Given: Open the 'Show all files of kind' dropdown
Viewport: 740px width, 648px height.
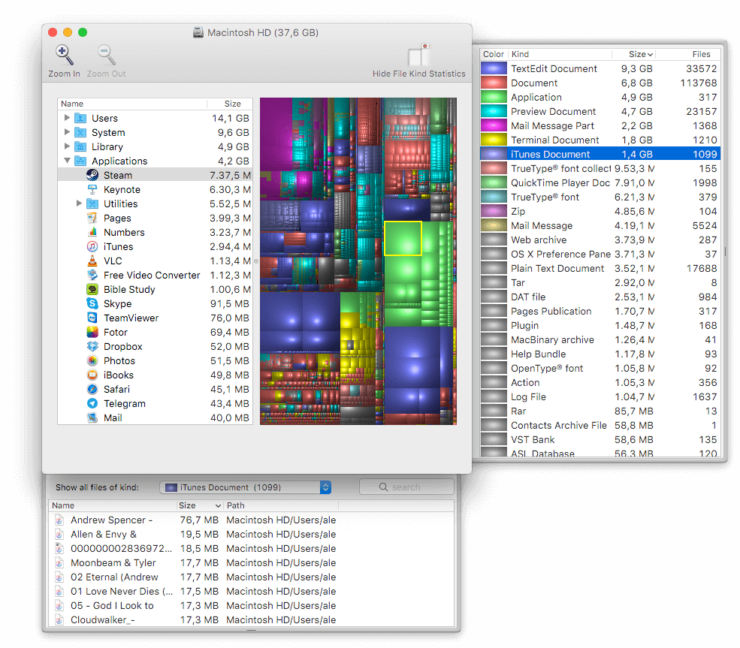Looking at the screenshot, I should [245, 487].
